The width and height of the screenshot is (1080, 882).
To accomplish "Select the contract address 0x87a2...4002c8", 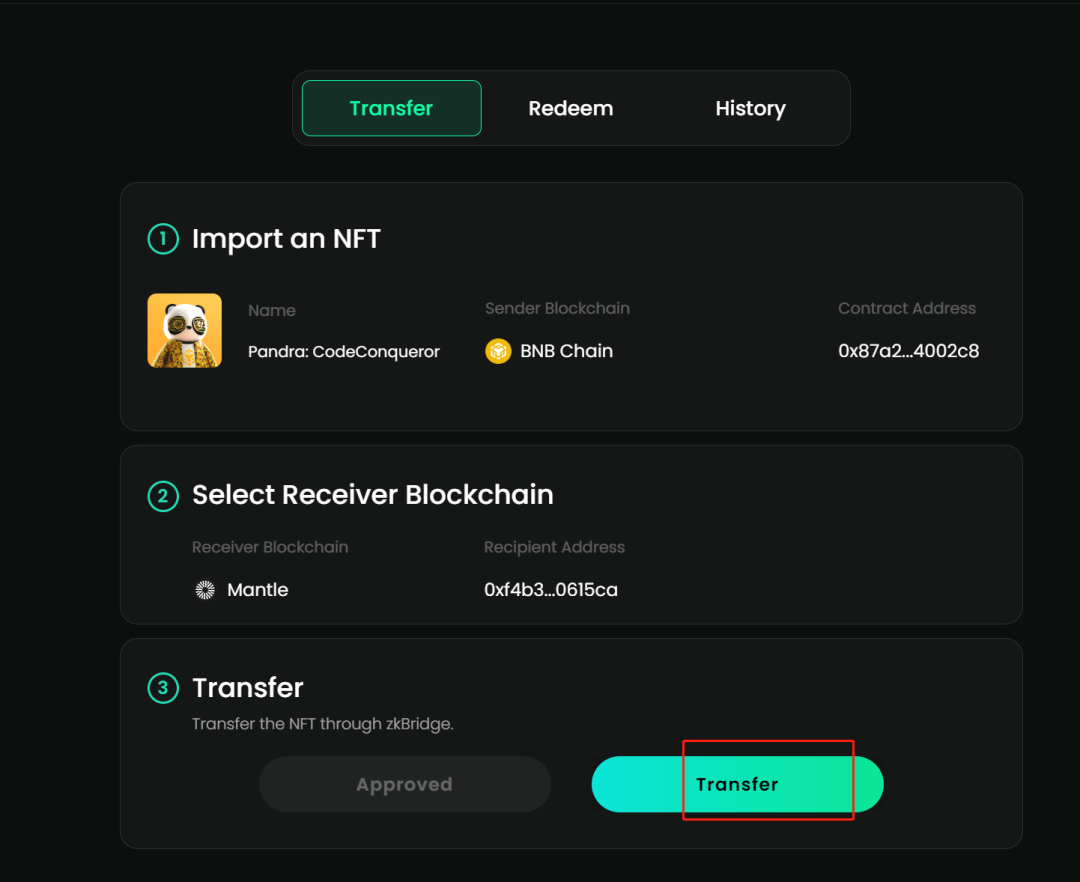I will [x=908, y=351].
